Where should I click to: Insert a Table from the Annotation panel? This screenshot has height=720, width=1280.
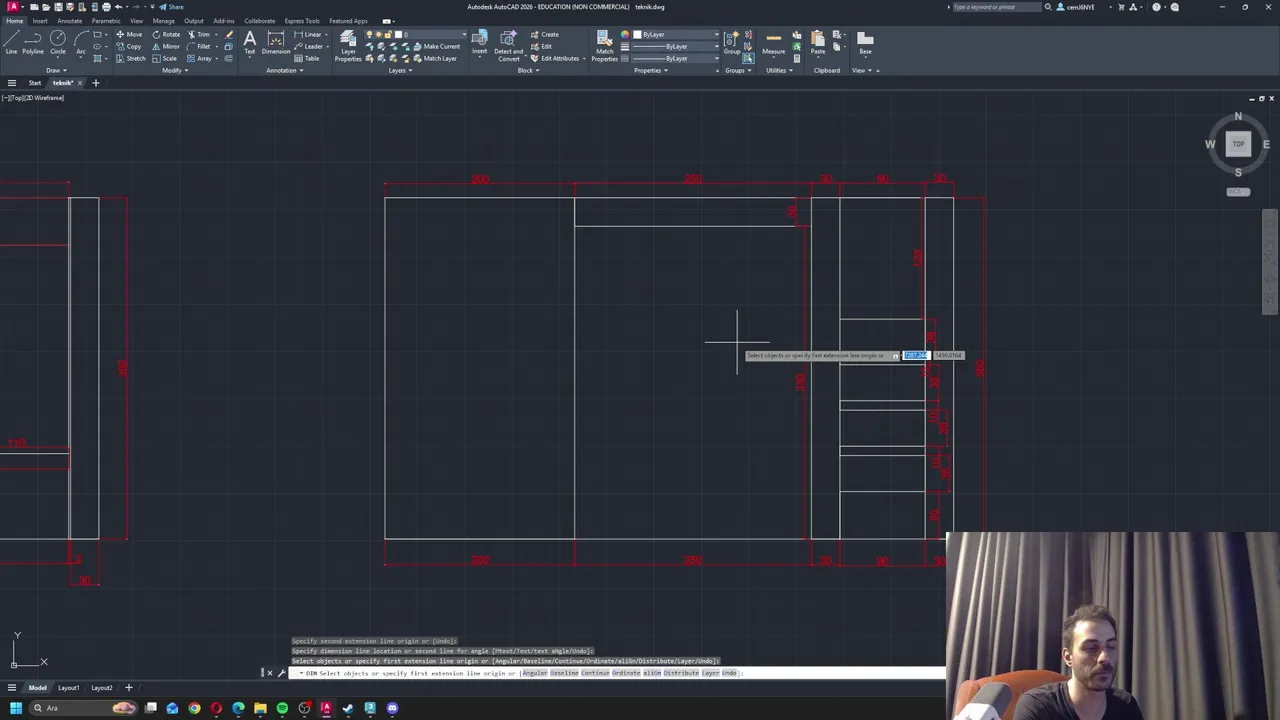pyautogui.click(x=306, y=58)
